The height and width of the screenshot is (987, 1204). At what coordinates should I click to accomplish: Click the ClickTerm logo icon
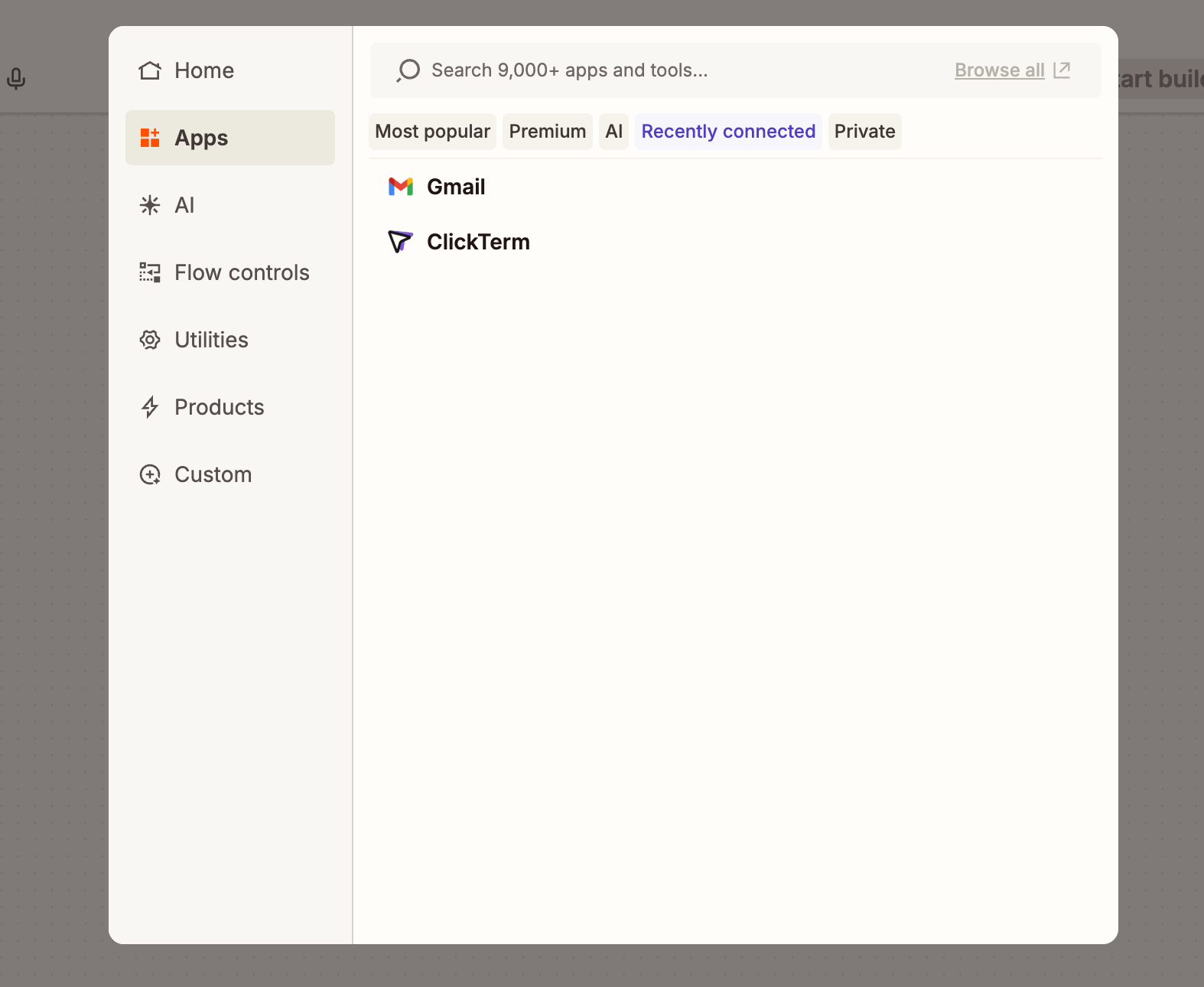(400, 242)
